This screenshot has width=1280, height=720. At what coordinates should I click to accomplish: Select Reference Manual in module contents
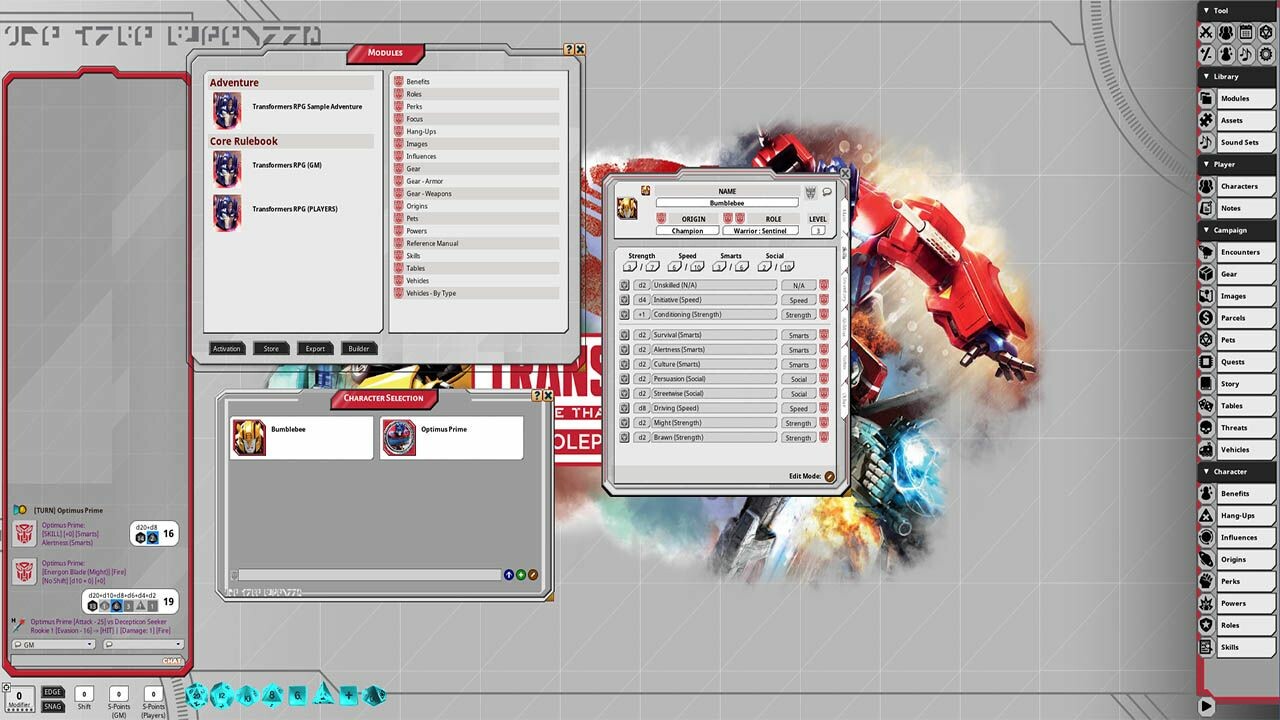point(432,243)
